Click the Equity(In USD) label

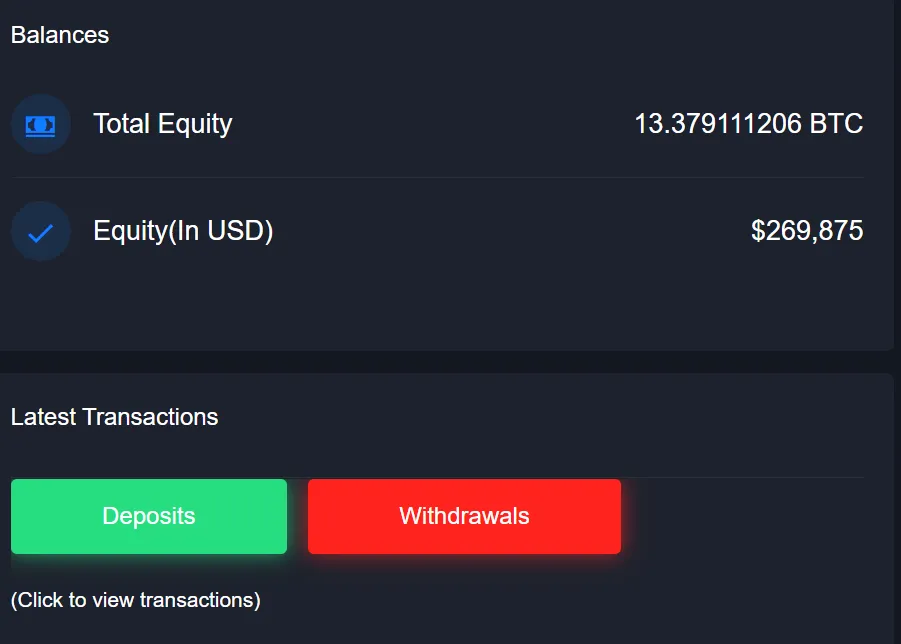pyautogui.click(x=183, y=231)
